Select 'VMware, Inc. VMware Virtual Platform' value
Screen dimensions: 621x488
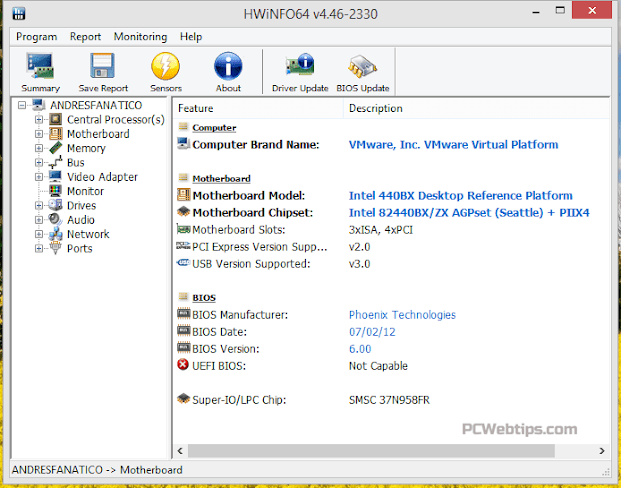(453, 145)
